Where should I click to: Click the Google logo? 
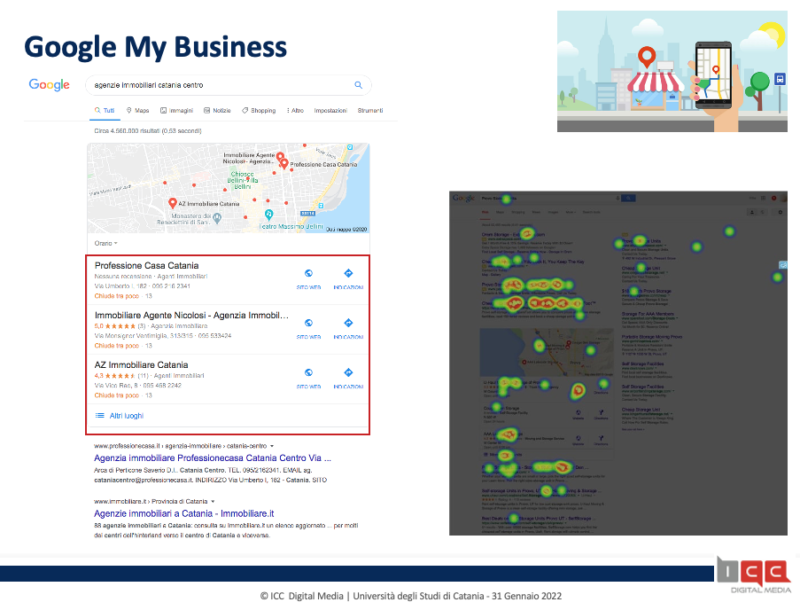click(x=49, y=85)
